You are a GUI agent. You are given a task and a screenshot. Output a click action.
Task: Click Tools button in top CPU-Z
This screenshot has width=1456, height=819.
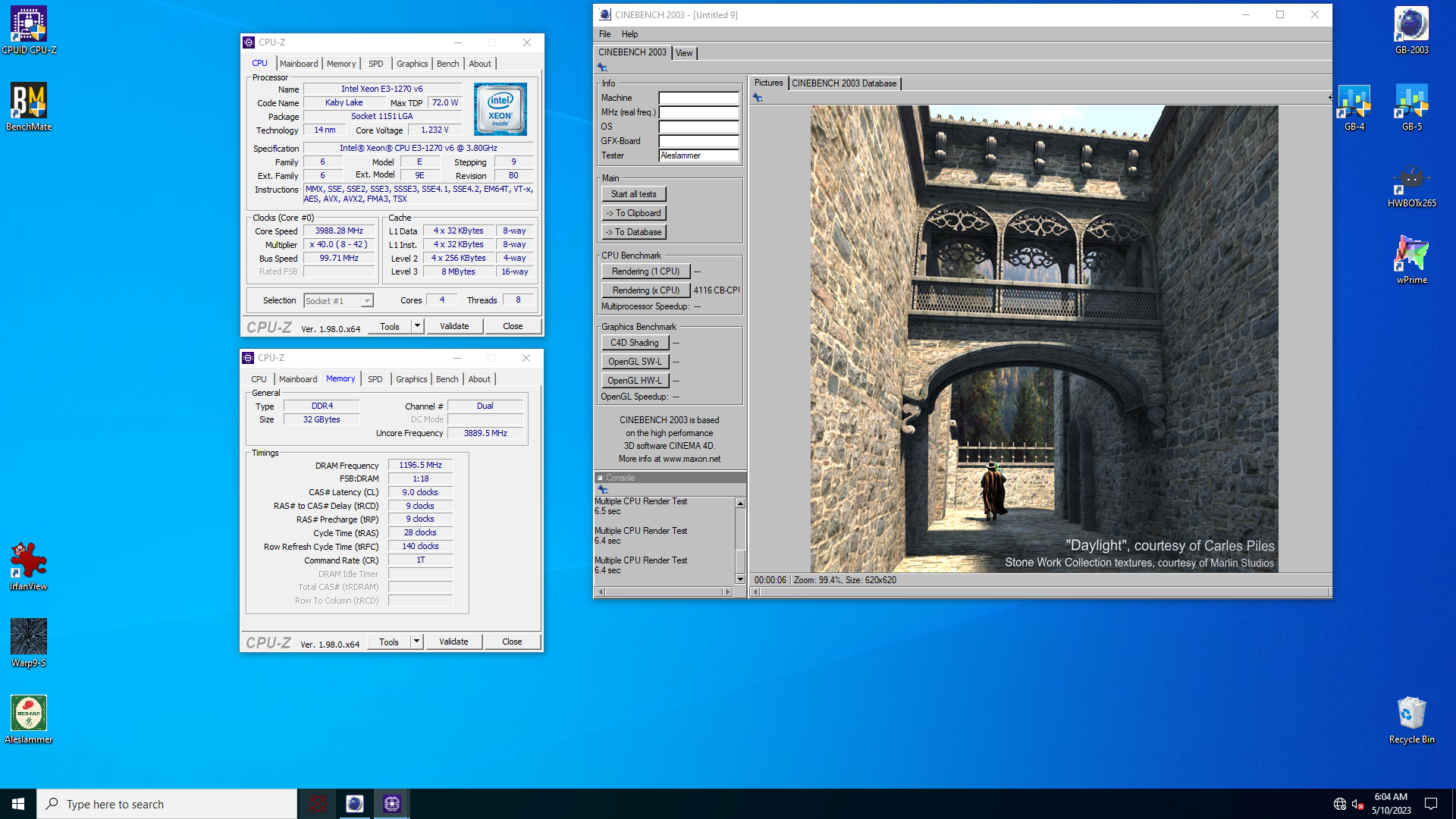coord(390,326)
